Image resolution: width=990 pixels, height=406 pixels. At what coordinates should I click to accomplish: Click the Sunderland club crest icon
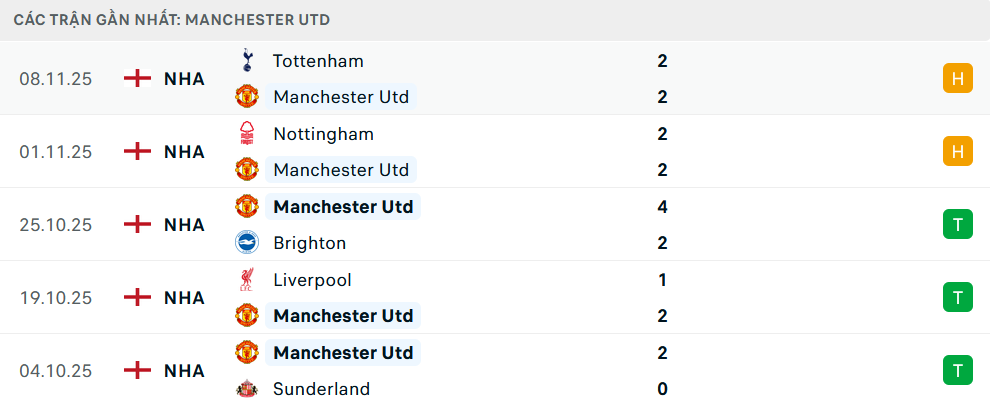click(246, 389)
